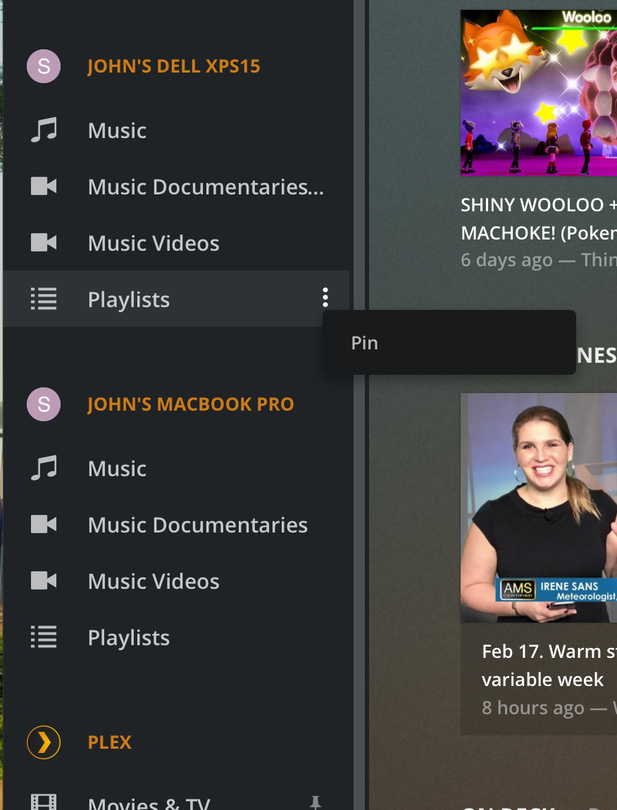Click list icon beside MacBook Pro Playlists
The width and height of the screenshot is (617, 810).
click(x=43, y=637)
